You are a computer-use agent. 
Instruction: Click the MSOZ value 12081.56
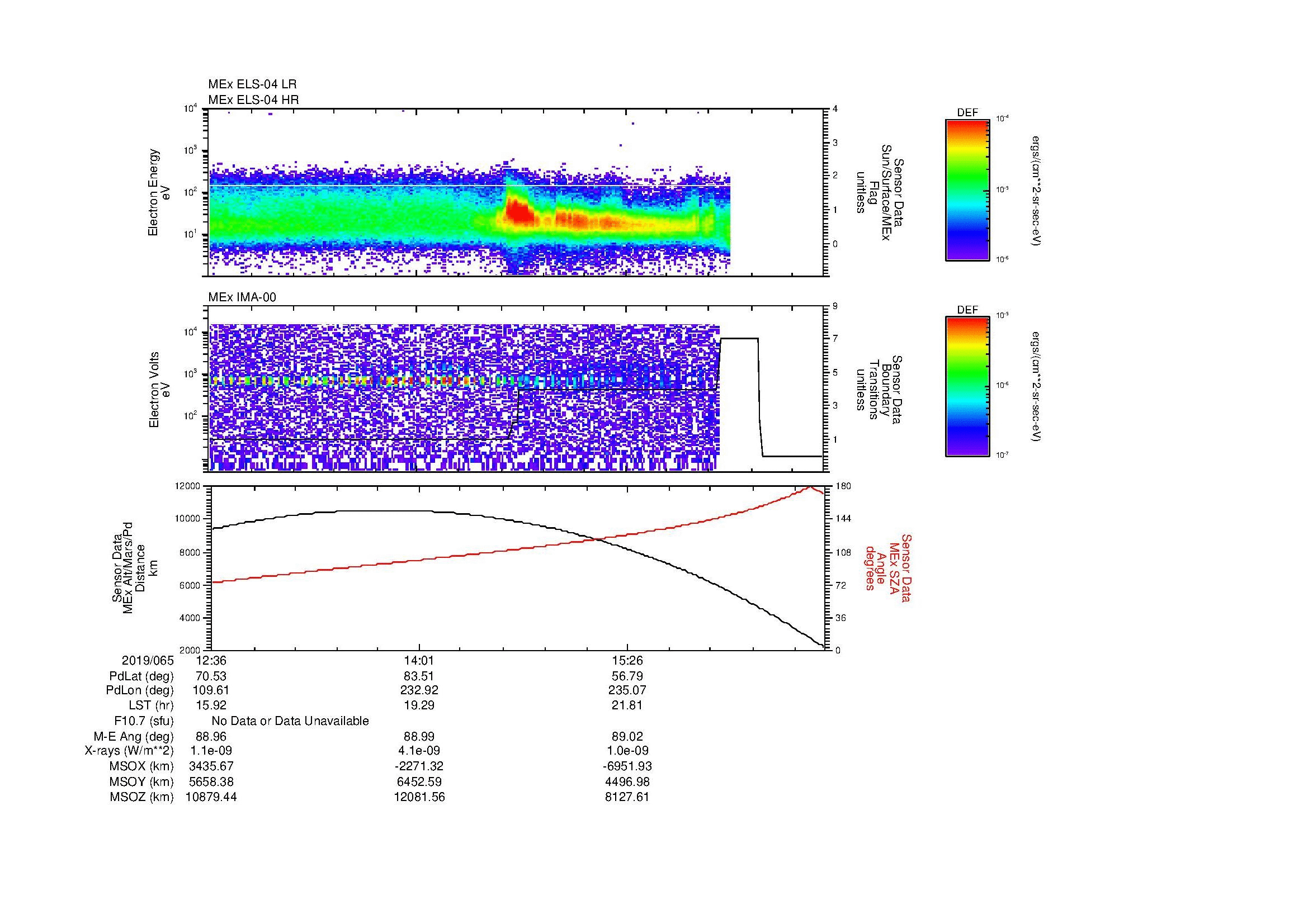pos(419,797)
